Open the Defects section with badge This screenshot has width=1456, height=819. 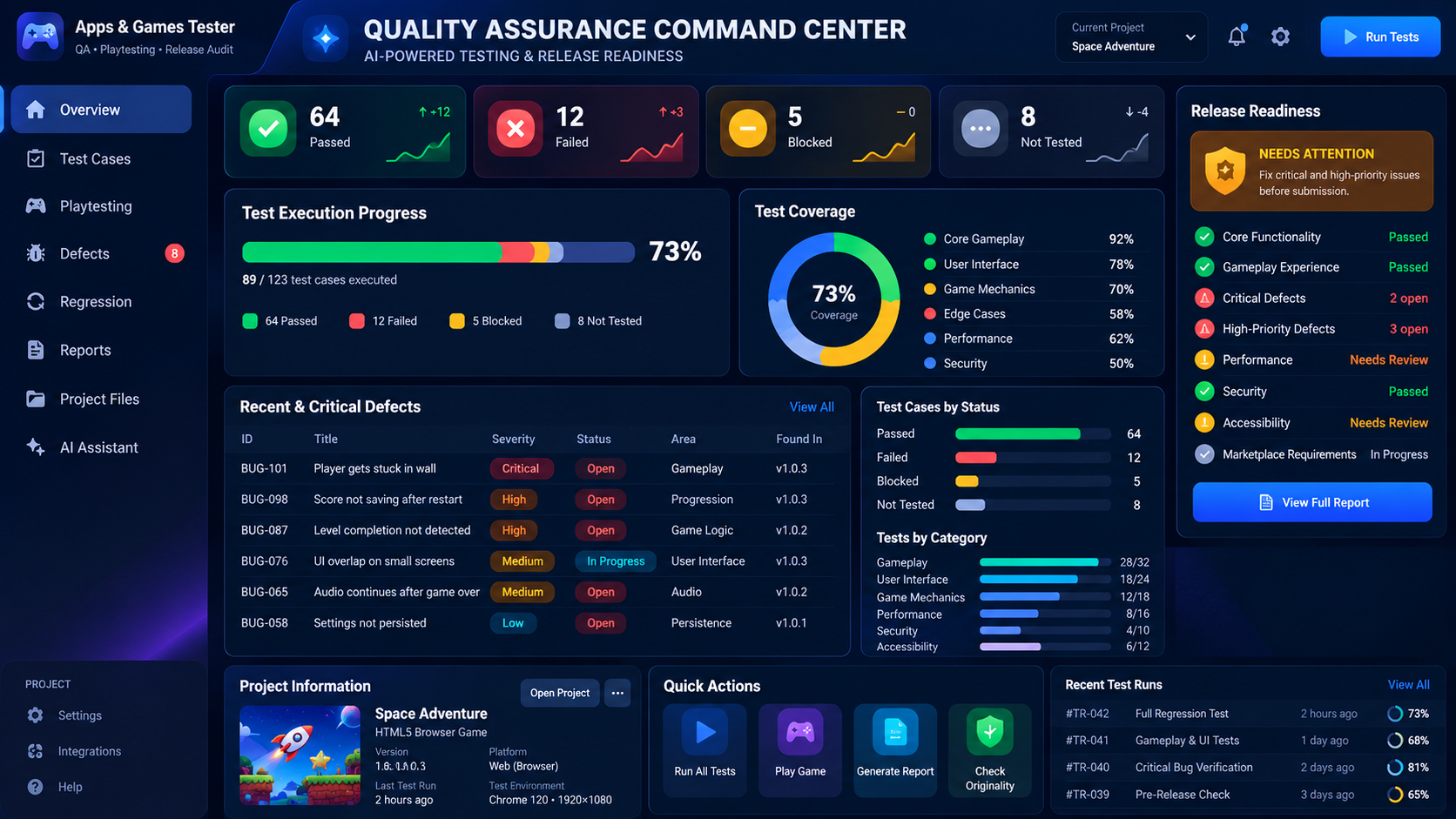coord(102,253)
